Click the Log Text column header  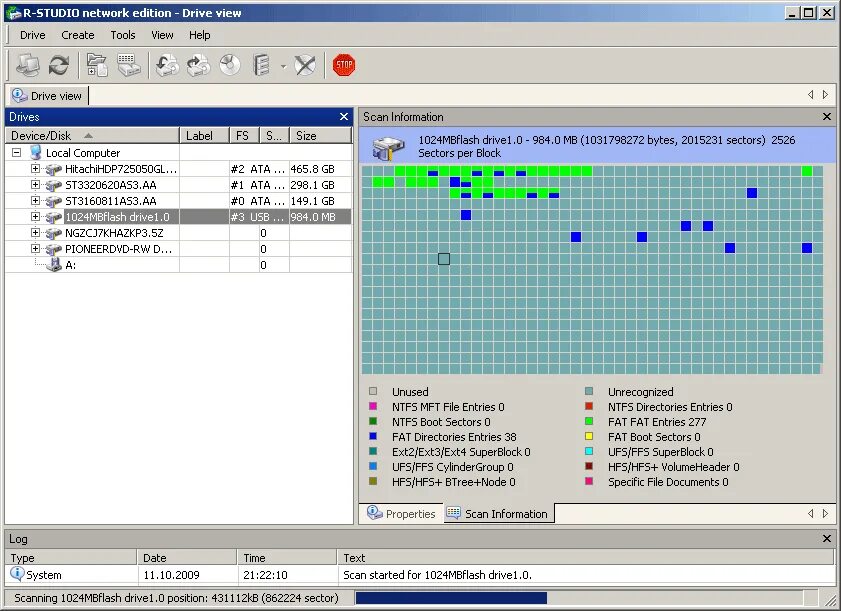pyautogui.click(x=586, y=557)
